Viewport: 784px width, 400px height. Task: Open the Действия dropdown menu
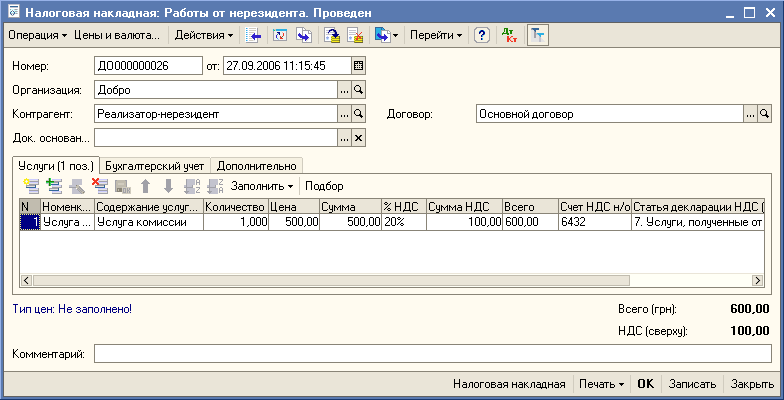[x=203, y=35]
